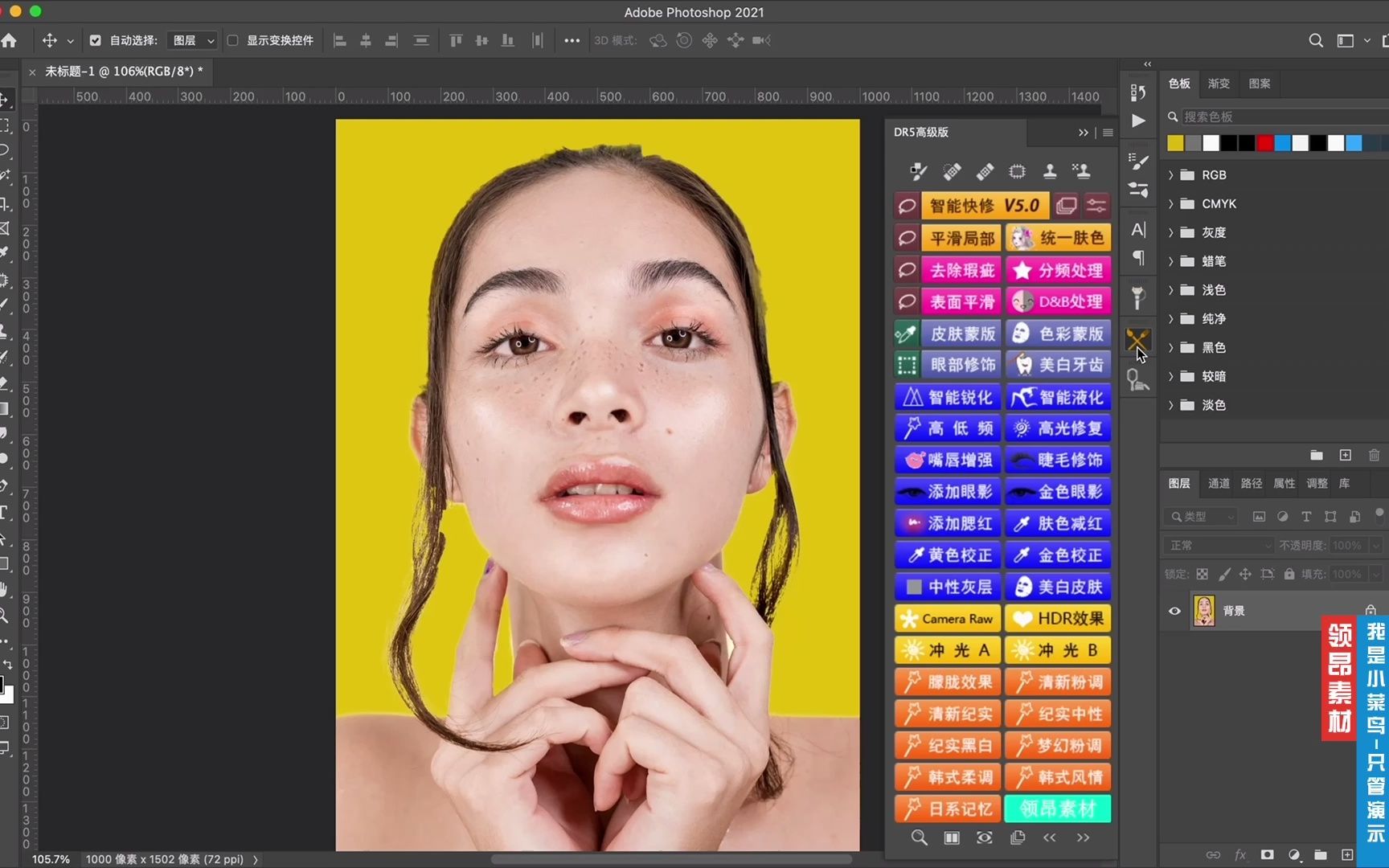Click the Camera Raw button
The image size is (1389, 868).
948,619
